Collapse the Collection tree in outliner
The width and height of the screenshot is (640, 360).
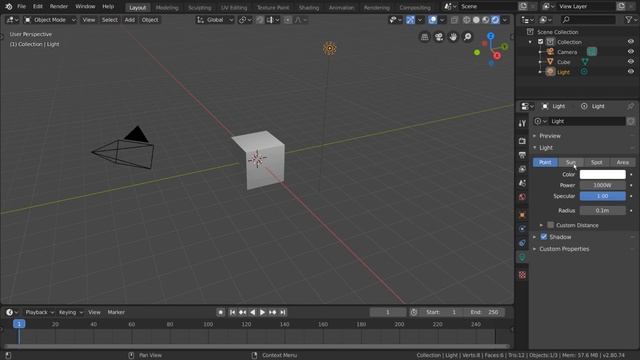(x=530, y=42)
